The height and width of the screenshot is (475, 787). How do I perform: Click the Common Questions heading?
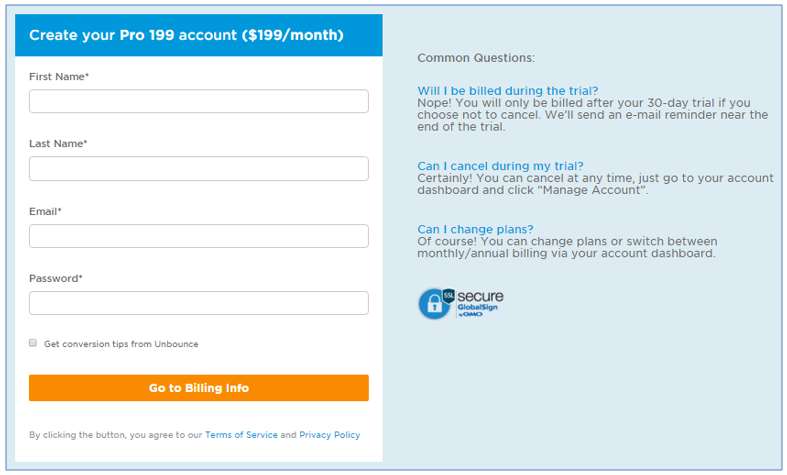tap(475, 58)
